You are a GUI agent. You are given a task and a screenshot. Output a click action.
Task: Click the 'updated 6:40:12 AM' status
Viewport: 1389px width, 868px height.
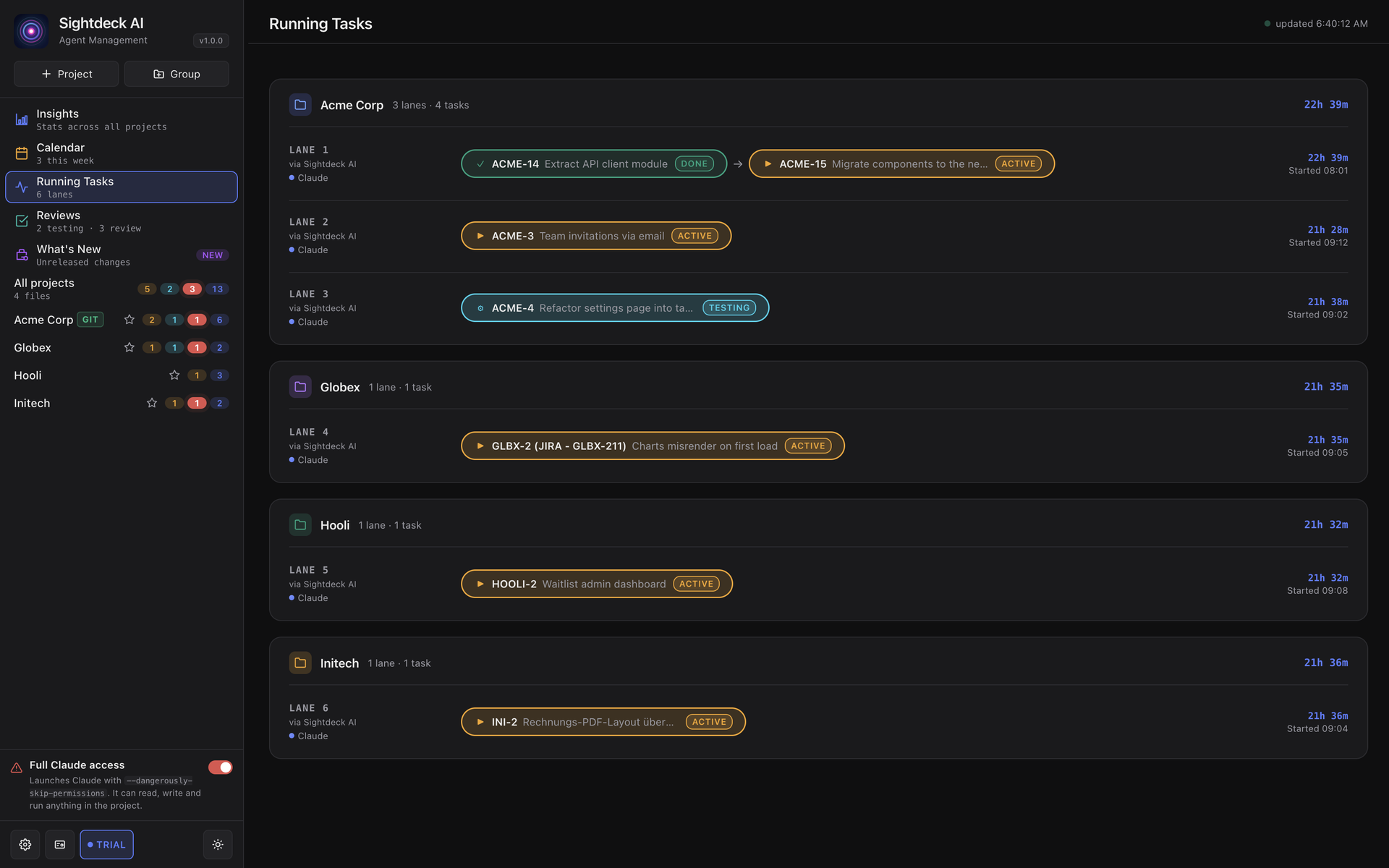coord(1316,24)
